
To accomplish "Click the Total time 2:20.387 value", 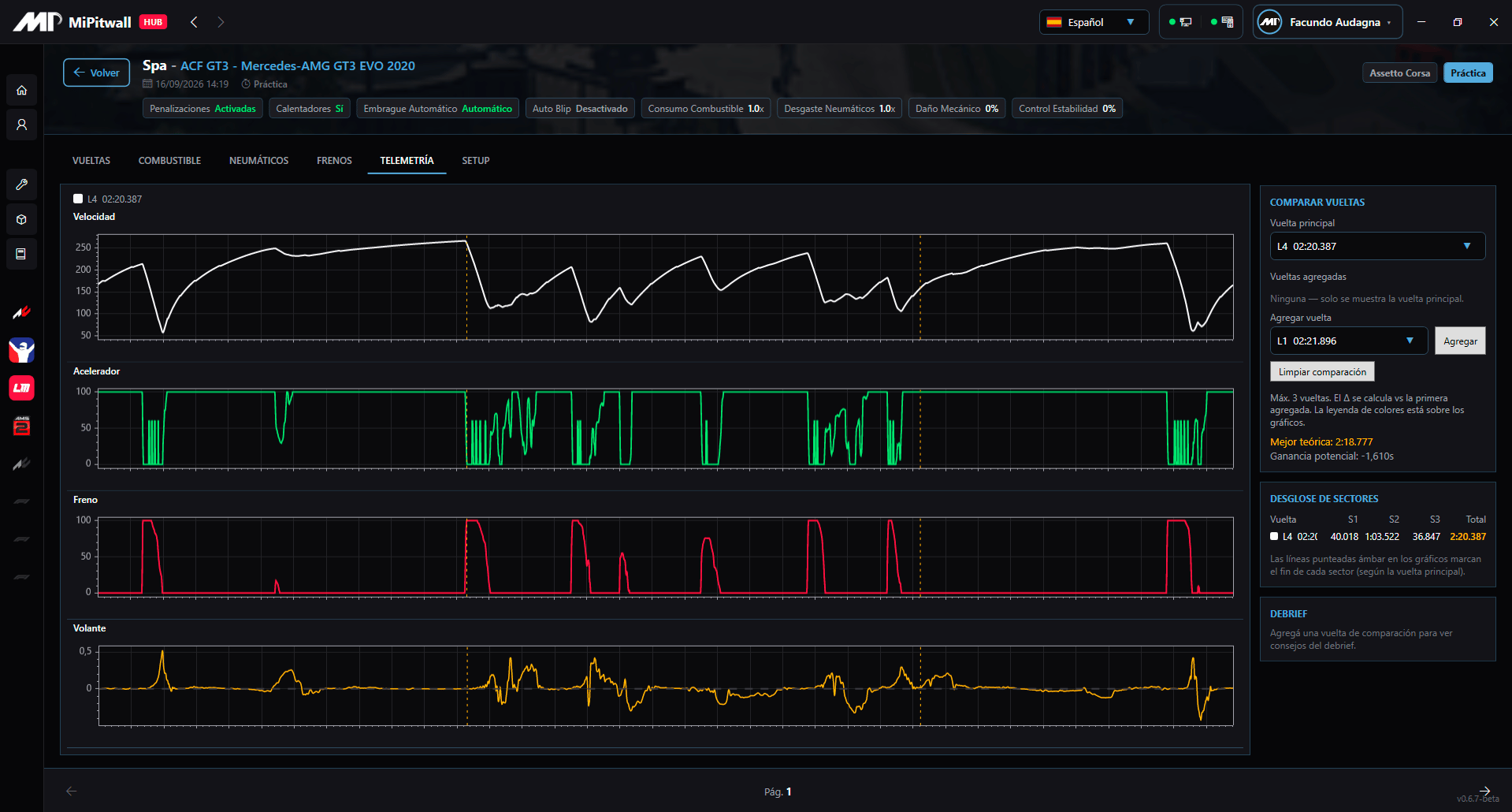I will 1468,536.
